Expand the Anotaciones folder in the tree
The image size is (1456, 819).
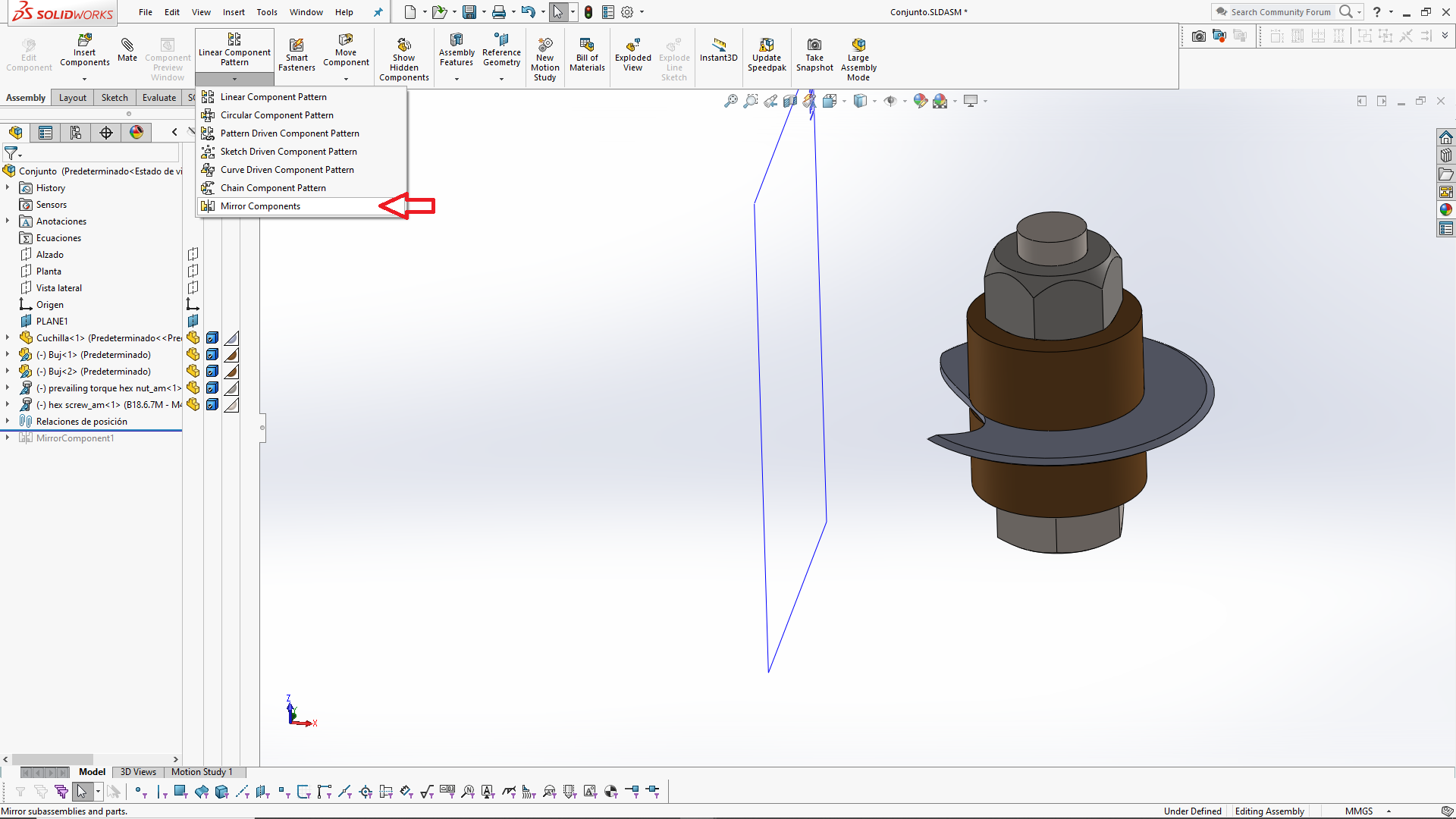tap(8, 221)
